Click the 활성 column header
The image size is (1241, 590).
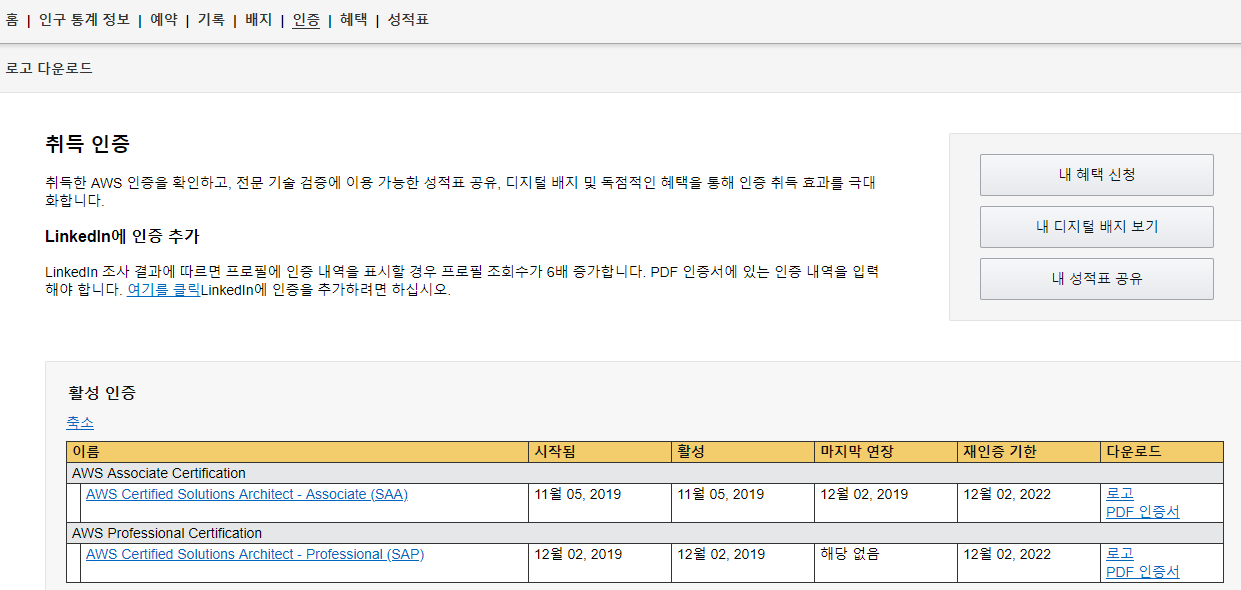[743, 452]
